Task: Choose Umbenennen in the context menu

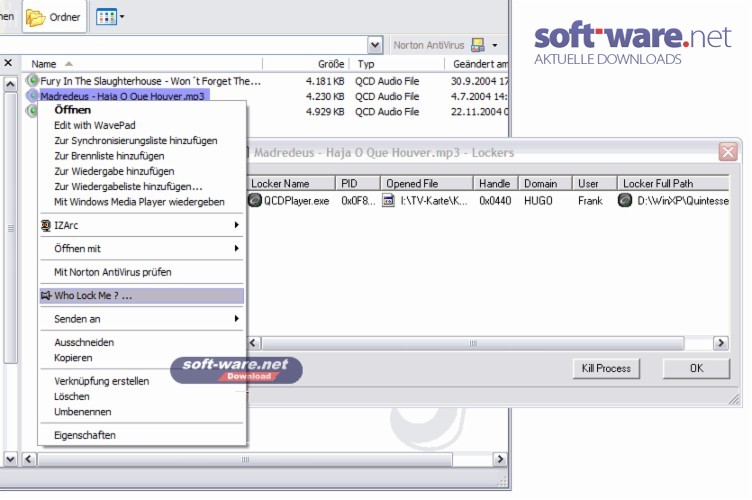Action: pos(142,412)
